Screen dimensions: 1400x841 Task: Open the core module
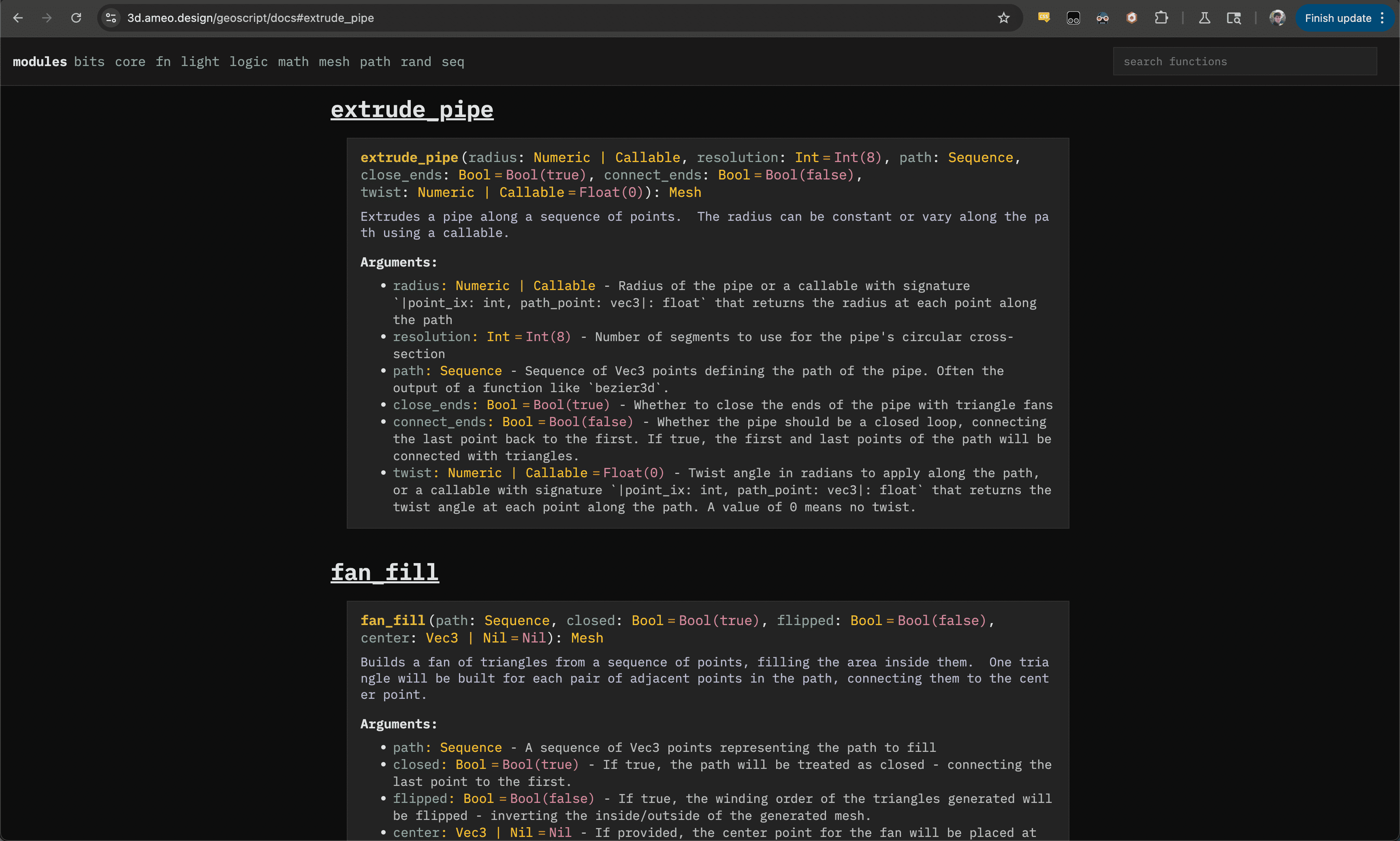click(x=130, y=62)
